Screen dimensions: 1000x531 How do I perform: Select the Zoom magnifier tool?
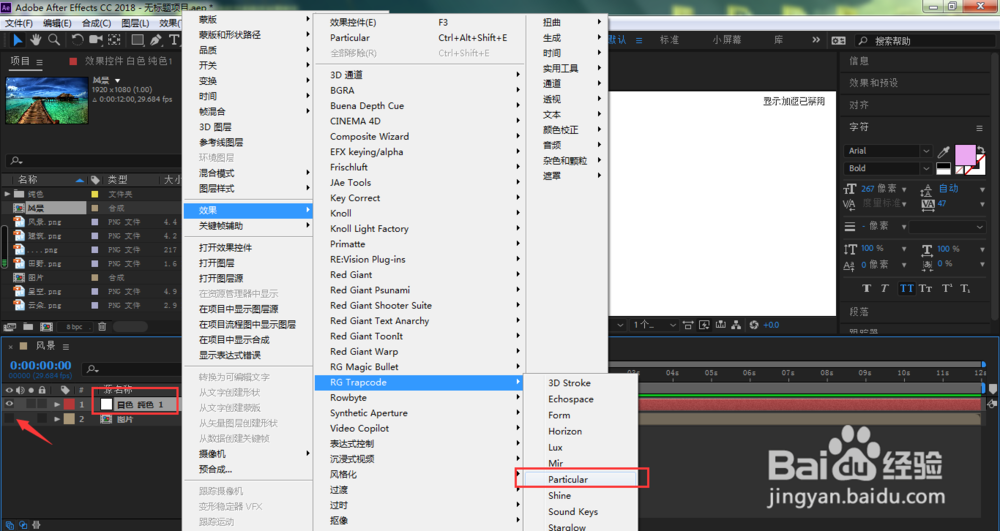pyautogui.click(x=55, y=40)
